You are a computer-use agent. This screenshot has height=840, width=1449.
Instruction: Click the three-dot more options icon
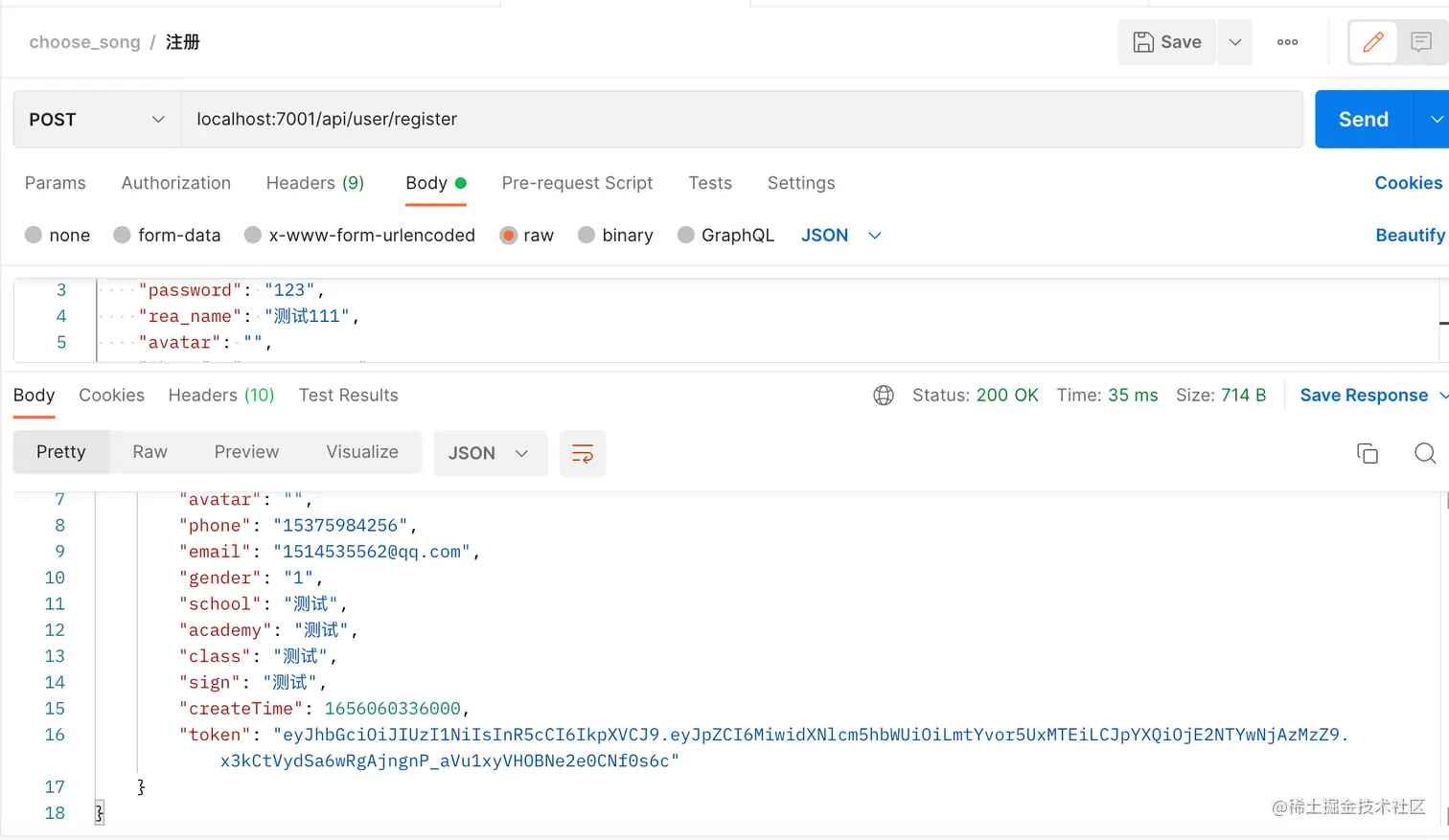pos(1287,42)
